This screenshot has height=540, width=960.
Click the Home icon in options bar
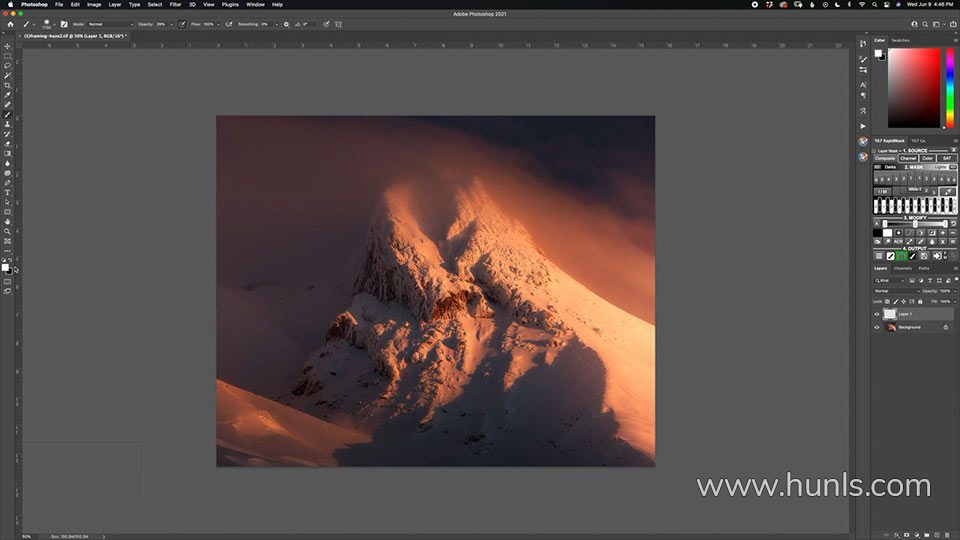10,23
